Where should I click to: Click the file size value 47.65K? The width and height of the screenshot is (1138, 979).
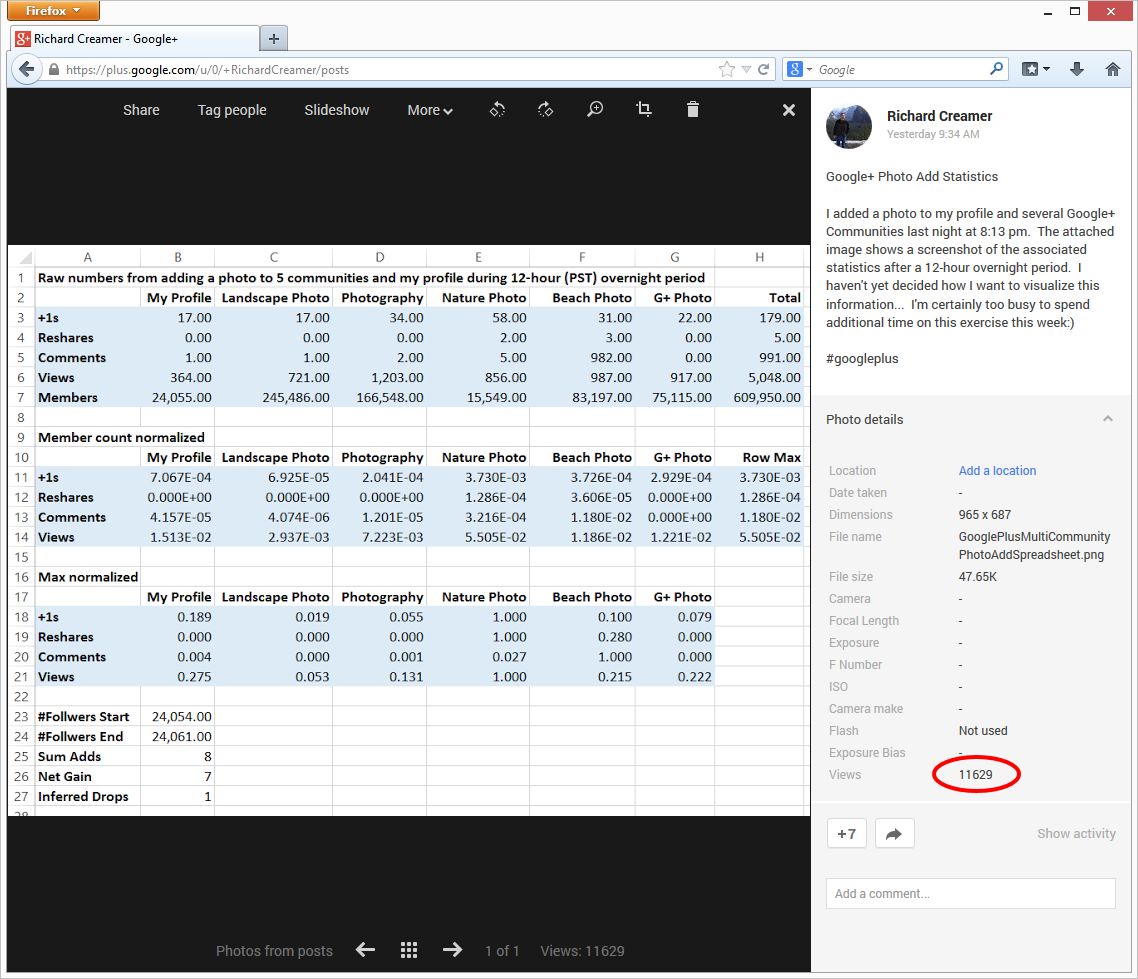[x=978, y=577]
